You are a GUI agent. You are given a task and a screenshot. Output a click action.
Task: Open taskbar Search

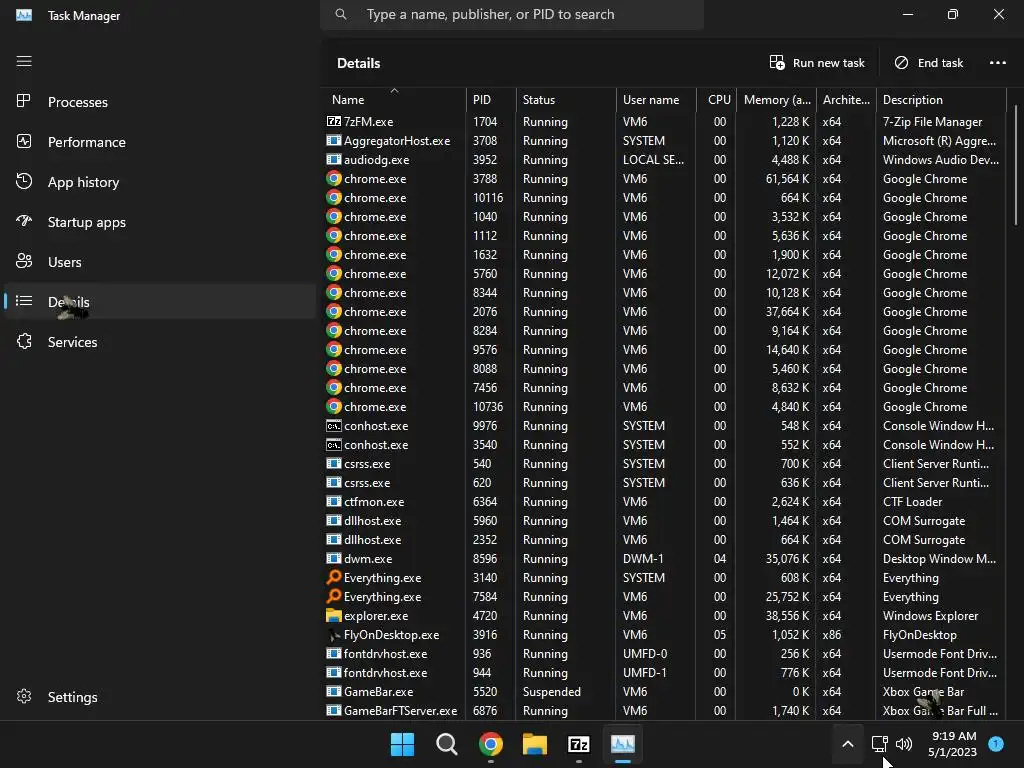click(x=447, y=744)
